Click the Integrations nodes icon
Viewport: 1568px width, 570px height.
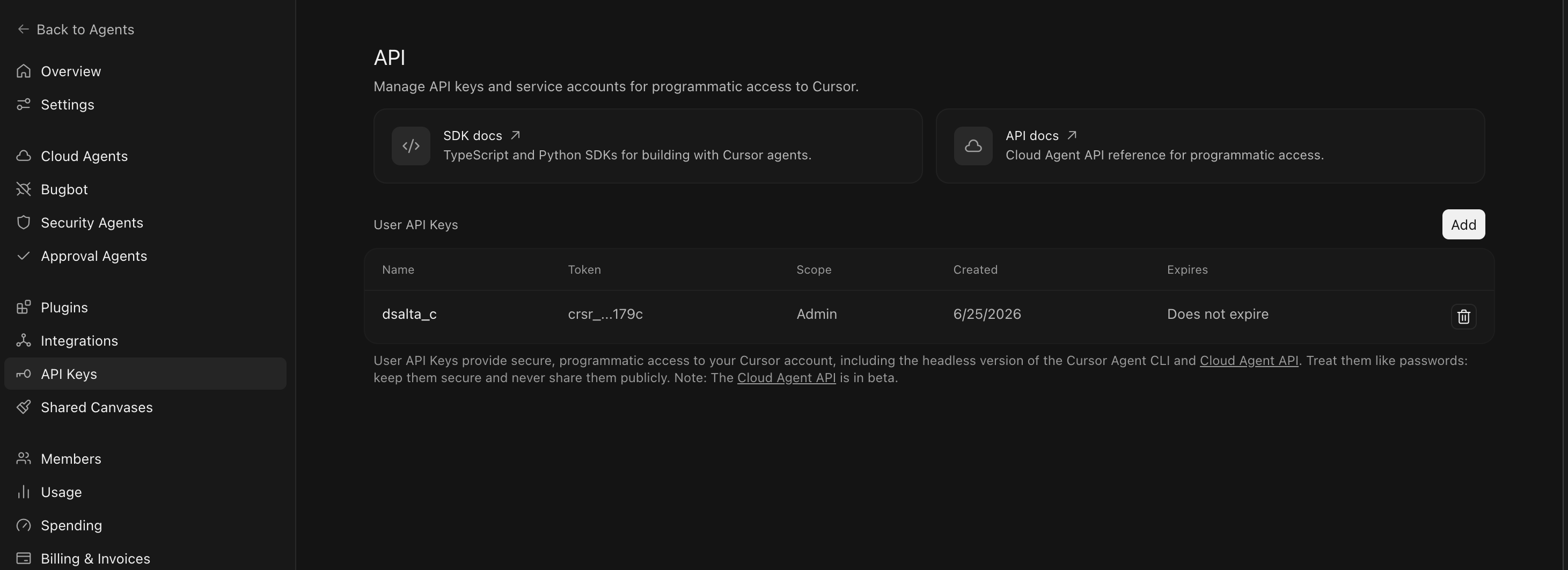click(23, 340)
